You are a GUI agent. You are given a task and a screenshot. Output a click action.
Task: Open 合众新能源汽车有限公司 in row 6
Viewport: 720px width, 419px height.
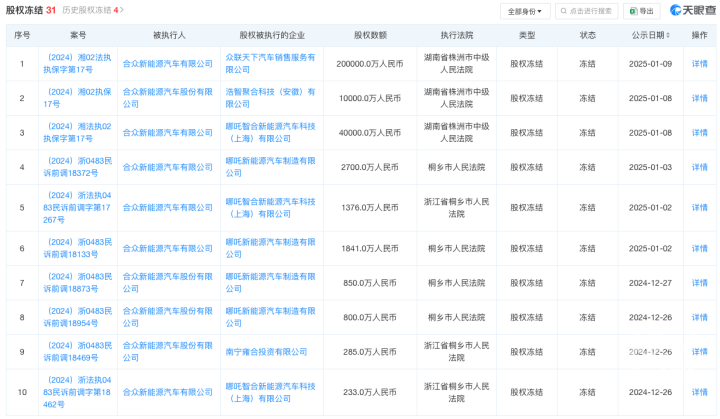(168, 249)
